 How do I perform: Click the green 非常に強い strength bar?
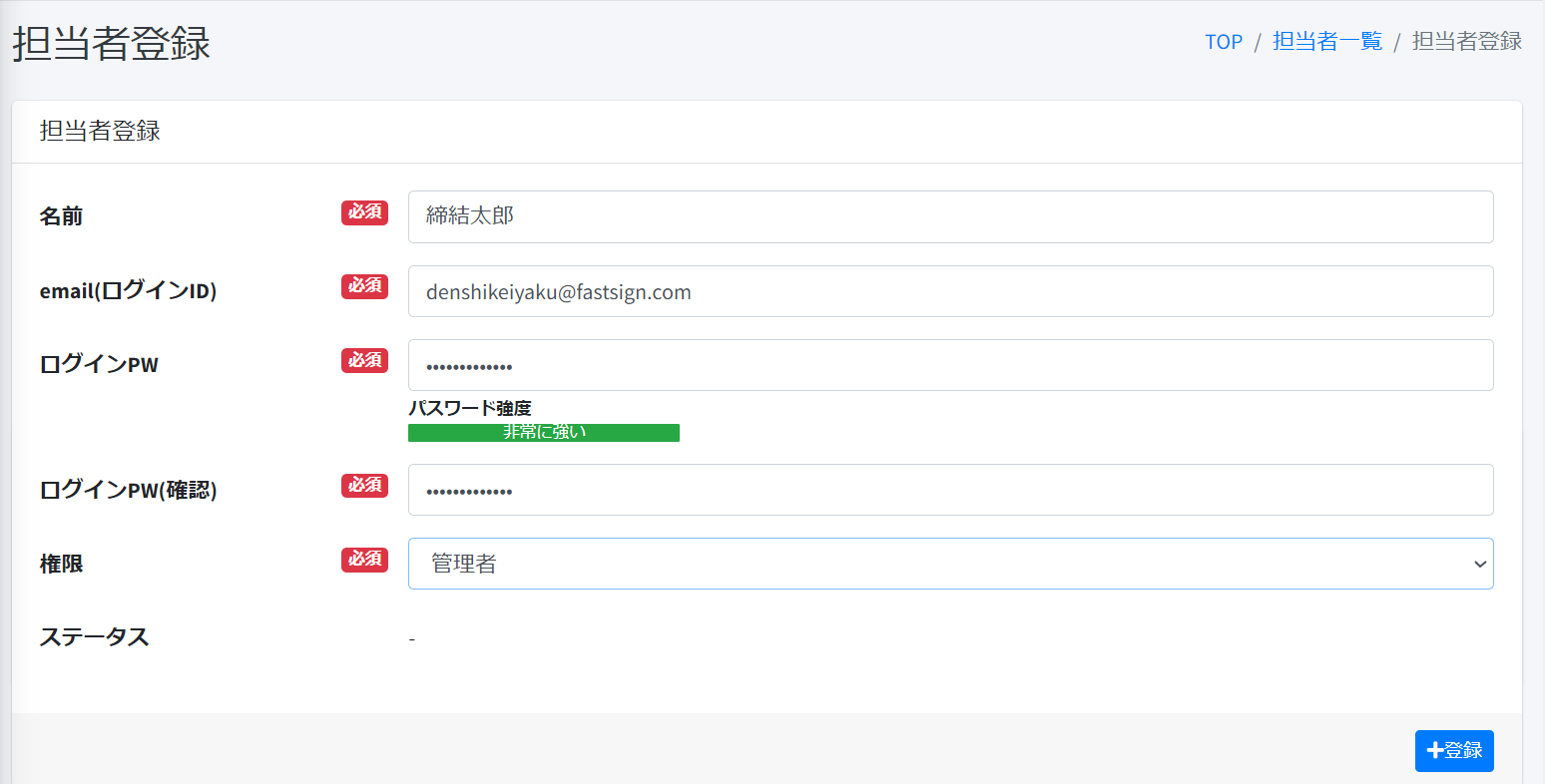[544, 432]
